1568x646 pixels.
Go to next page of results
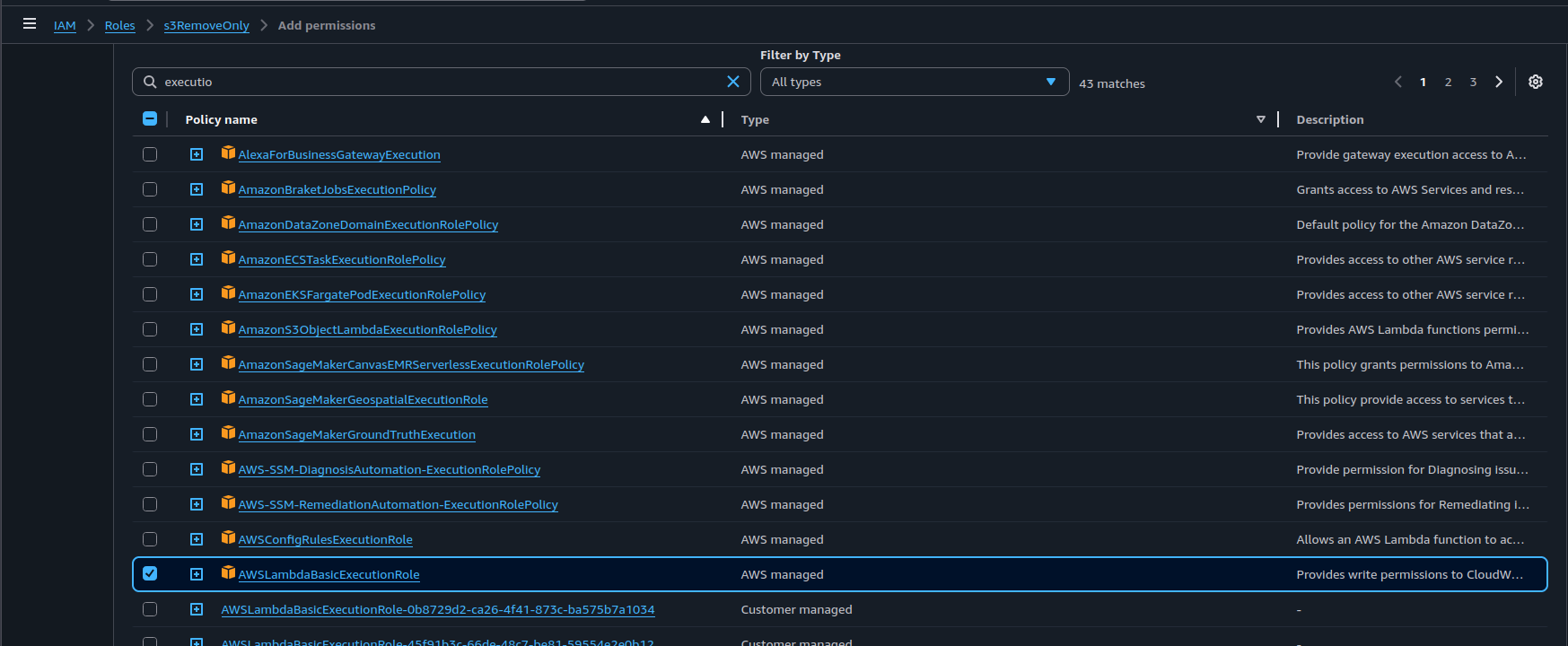coord(1498,82)
